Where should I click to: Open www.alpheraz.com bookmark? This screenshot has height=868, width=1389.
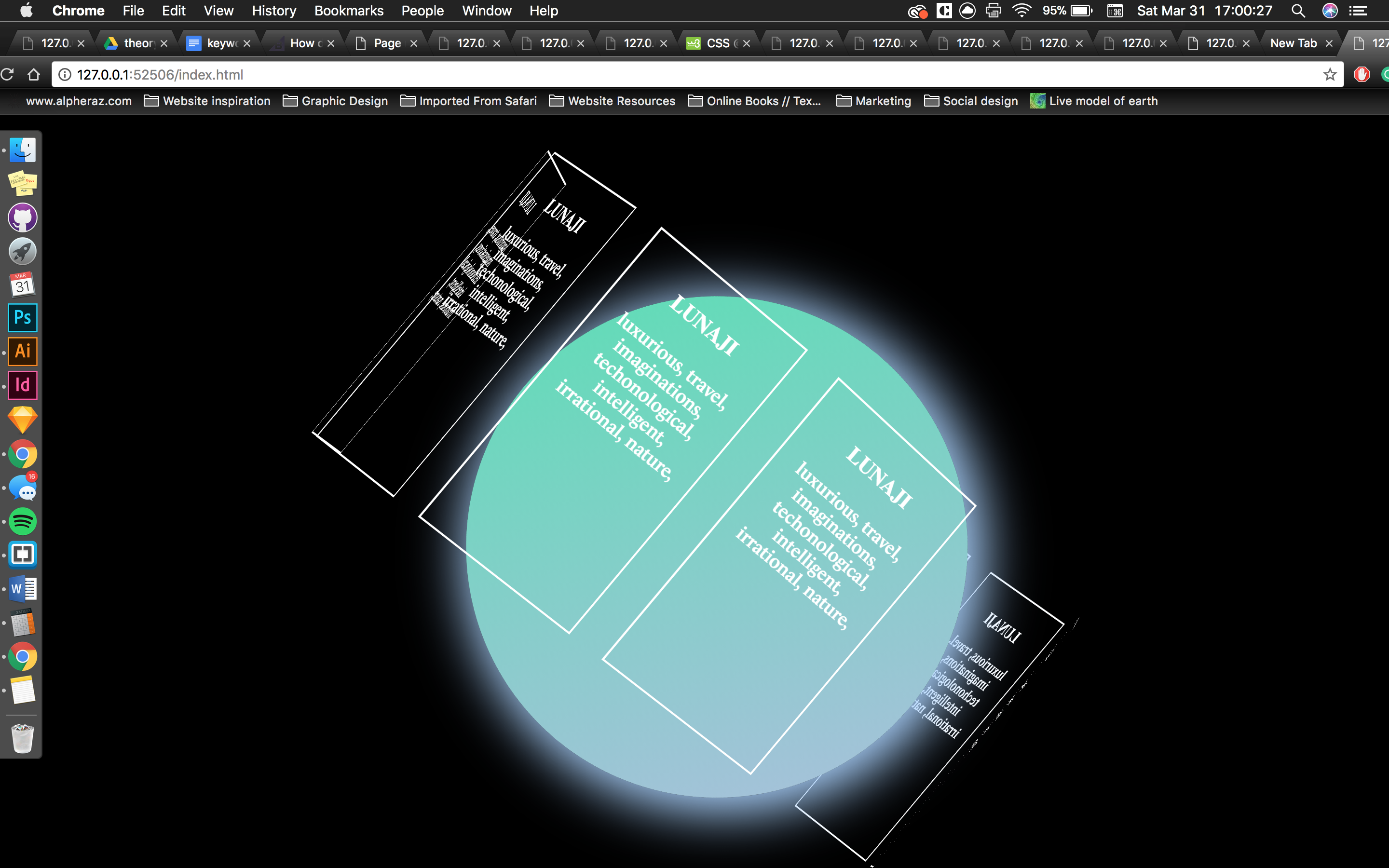click(x=79, y=101)
